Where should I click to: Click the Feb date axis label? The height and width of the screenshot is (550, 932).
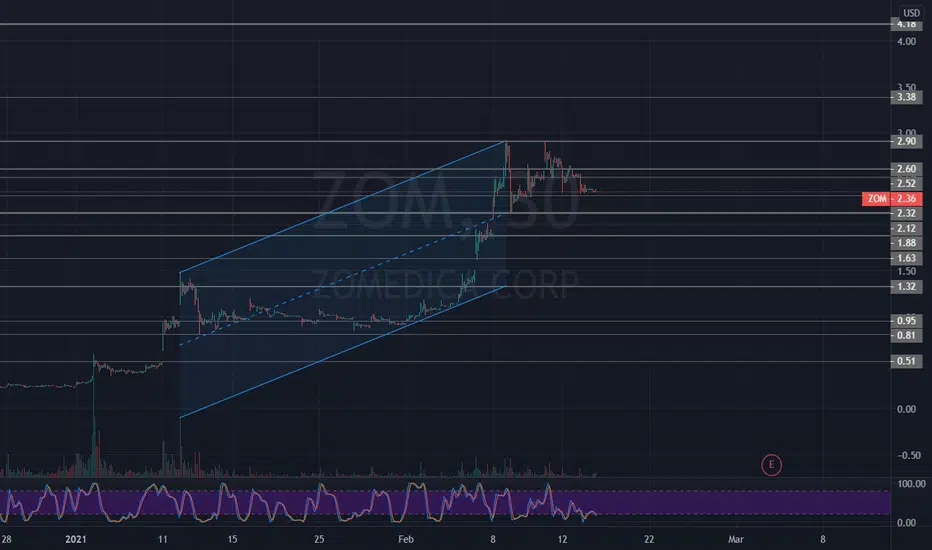point(405,539)
